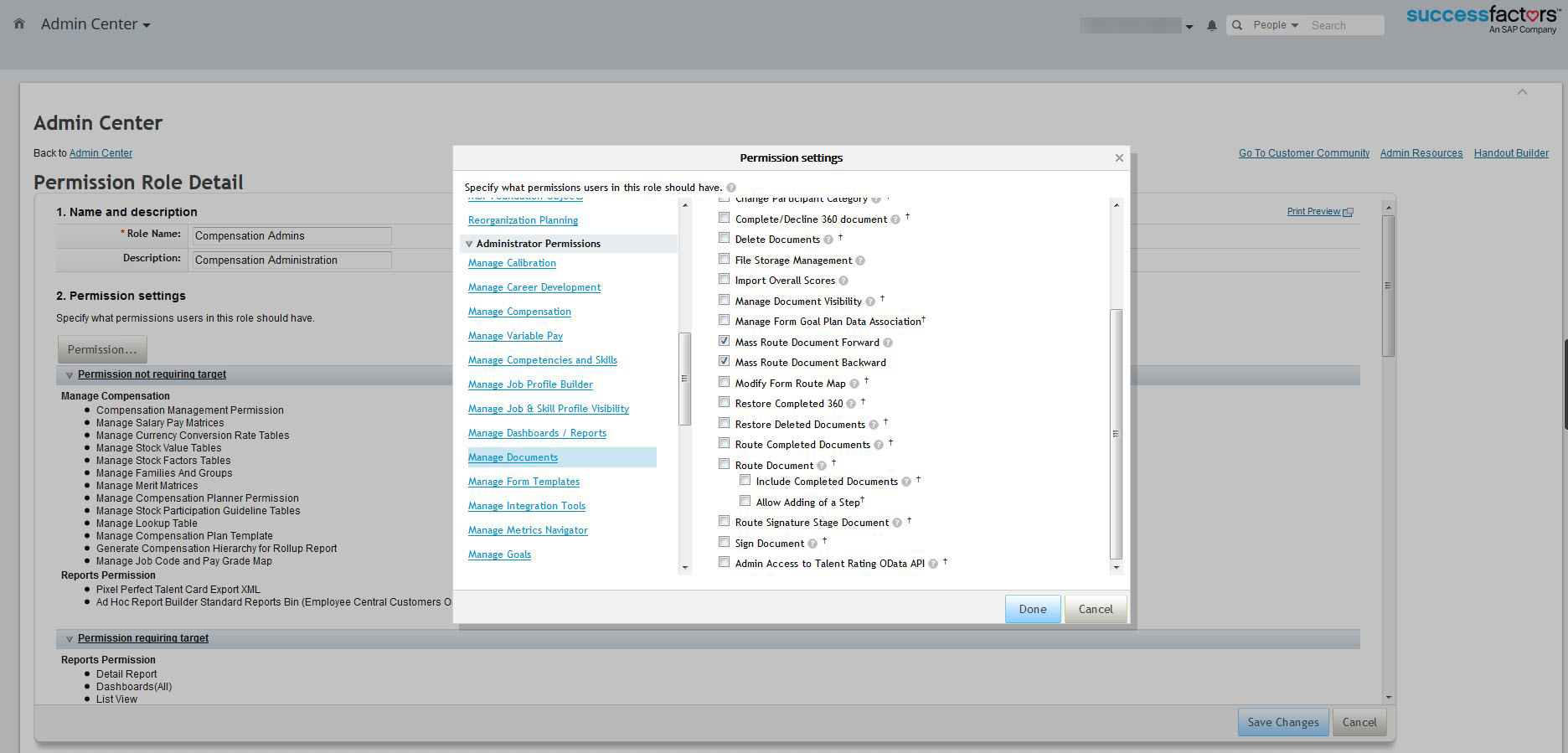Open help icon for Sign Document
The height and width of the screenshot is (753, 1568).
point(812,544)
